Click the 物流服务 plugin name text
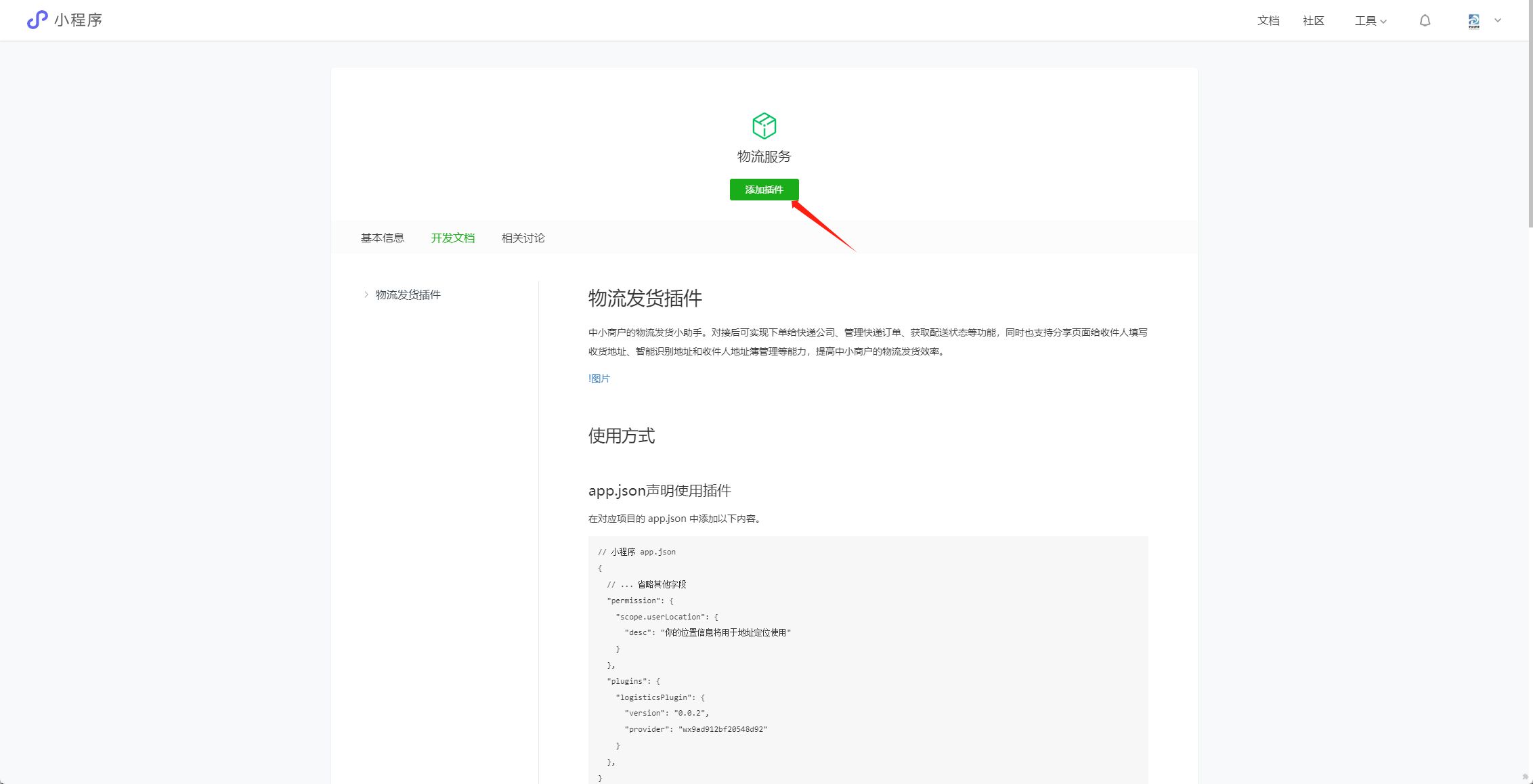This screenshot has width=1533, height=784. [x=764, y=156]
